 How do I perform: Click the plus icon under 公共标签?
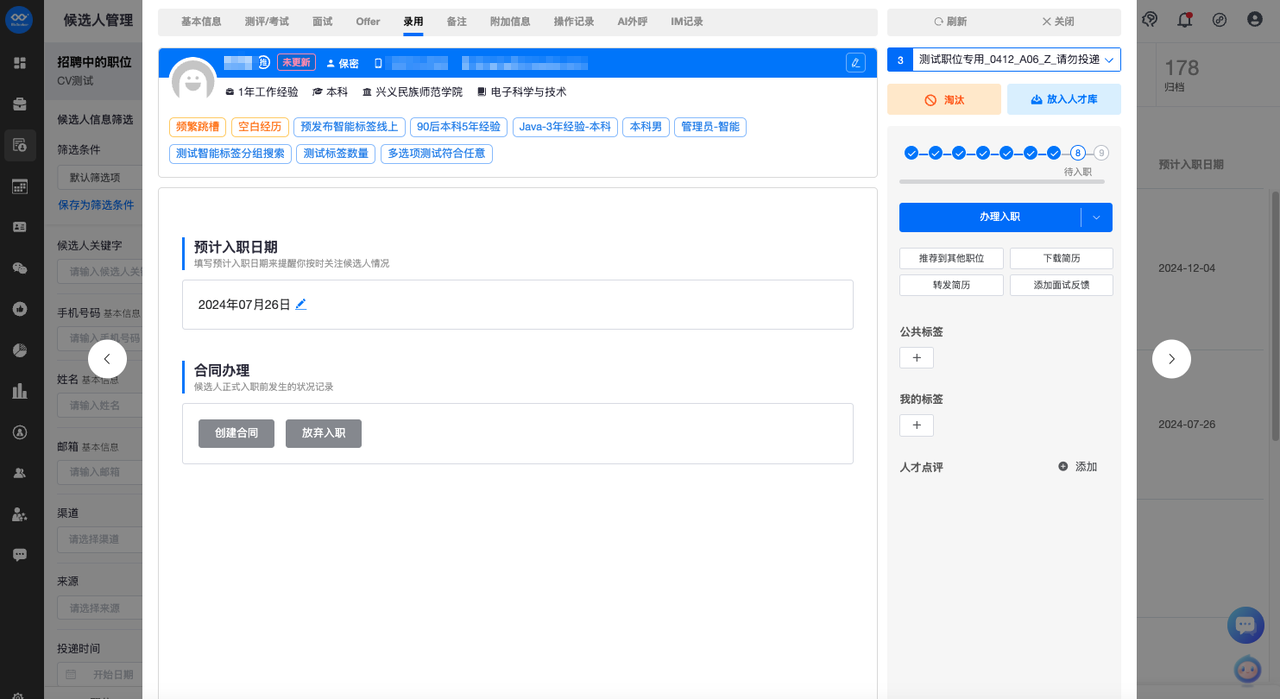click(x=916, y=358)
